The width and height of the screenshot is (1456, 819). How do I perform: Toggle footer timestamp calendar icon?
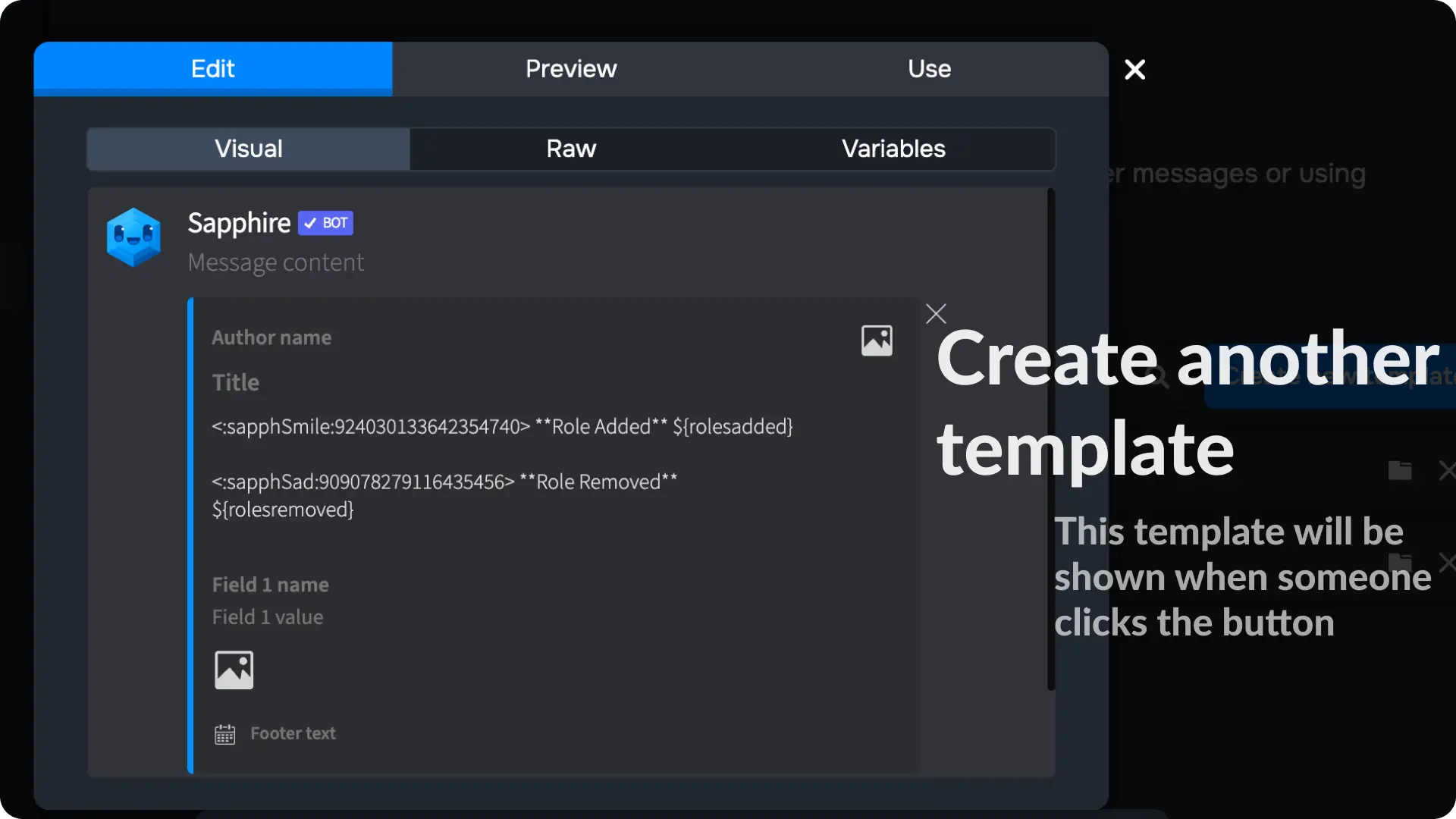pyautogui.click(x=224, y=734)
